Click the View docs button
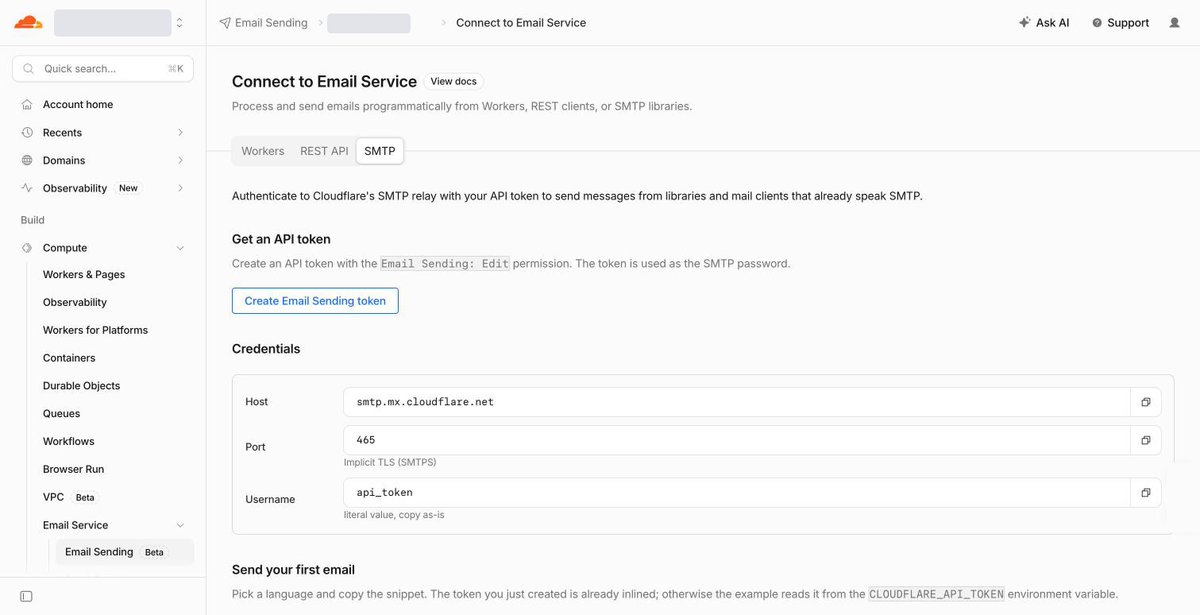The width and height of the screenshot is (1200, 615). (x=454, y=81)
